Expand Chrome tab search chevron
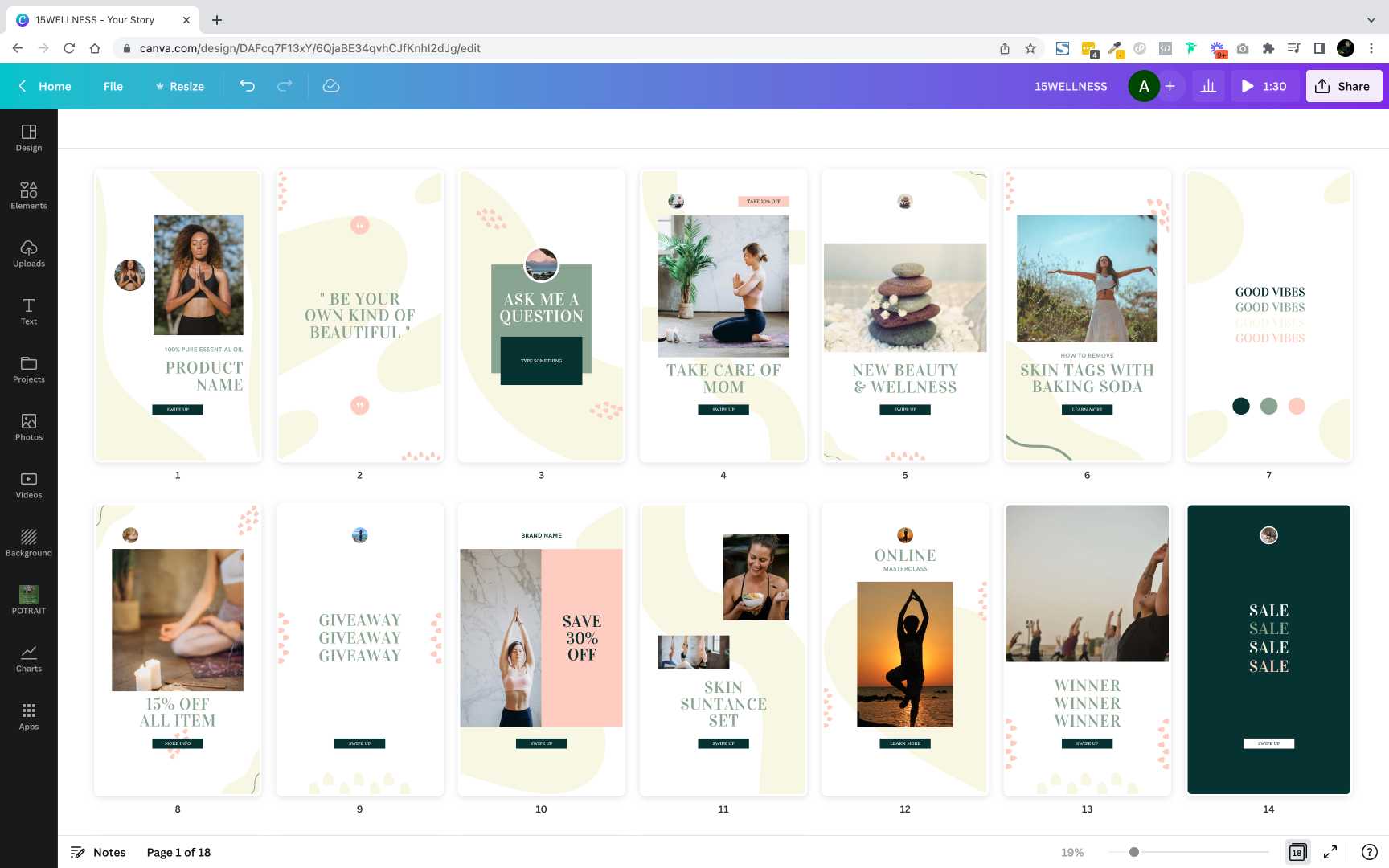 click(1371, 20)
